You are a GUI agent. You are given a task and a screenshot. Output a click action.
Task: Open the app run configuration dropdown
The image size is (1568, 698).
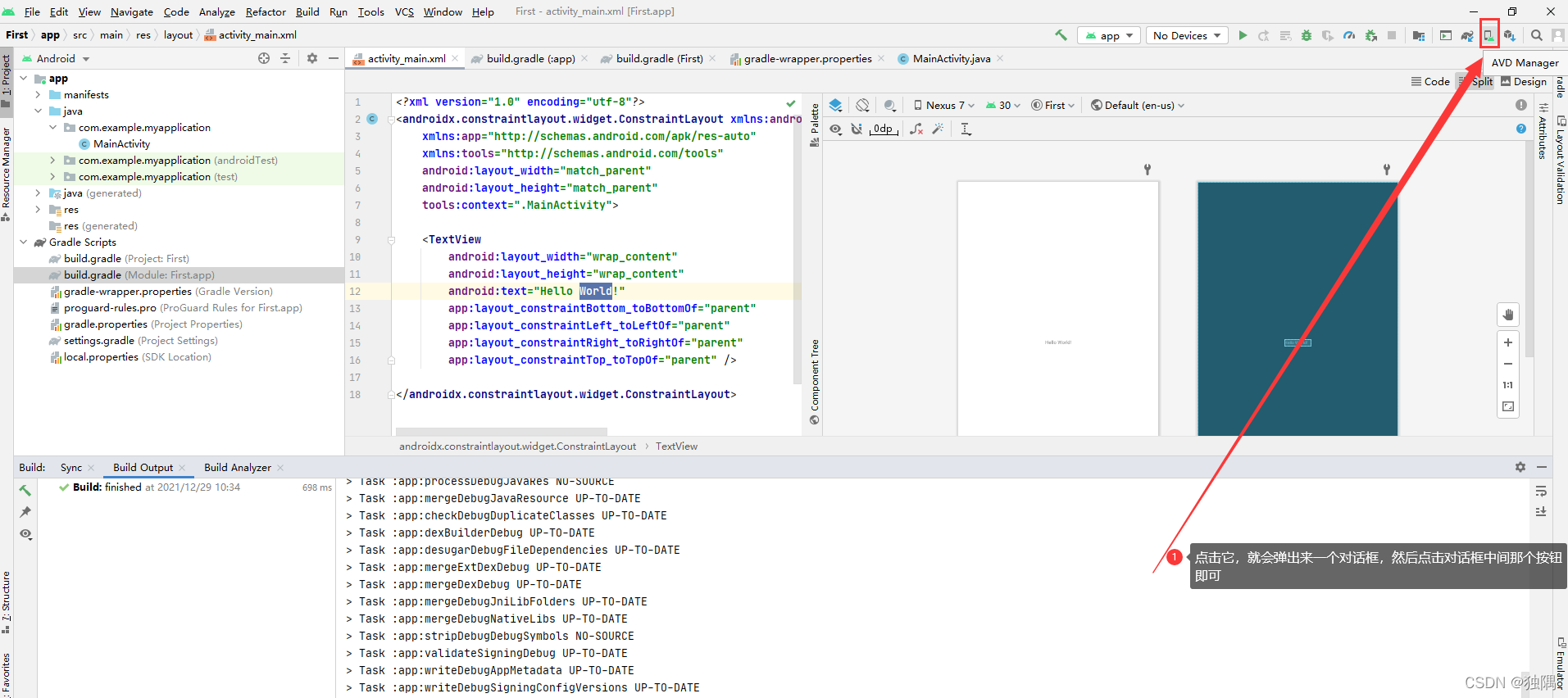pyautogui.click(x=1108, y=35)
